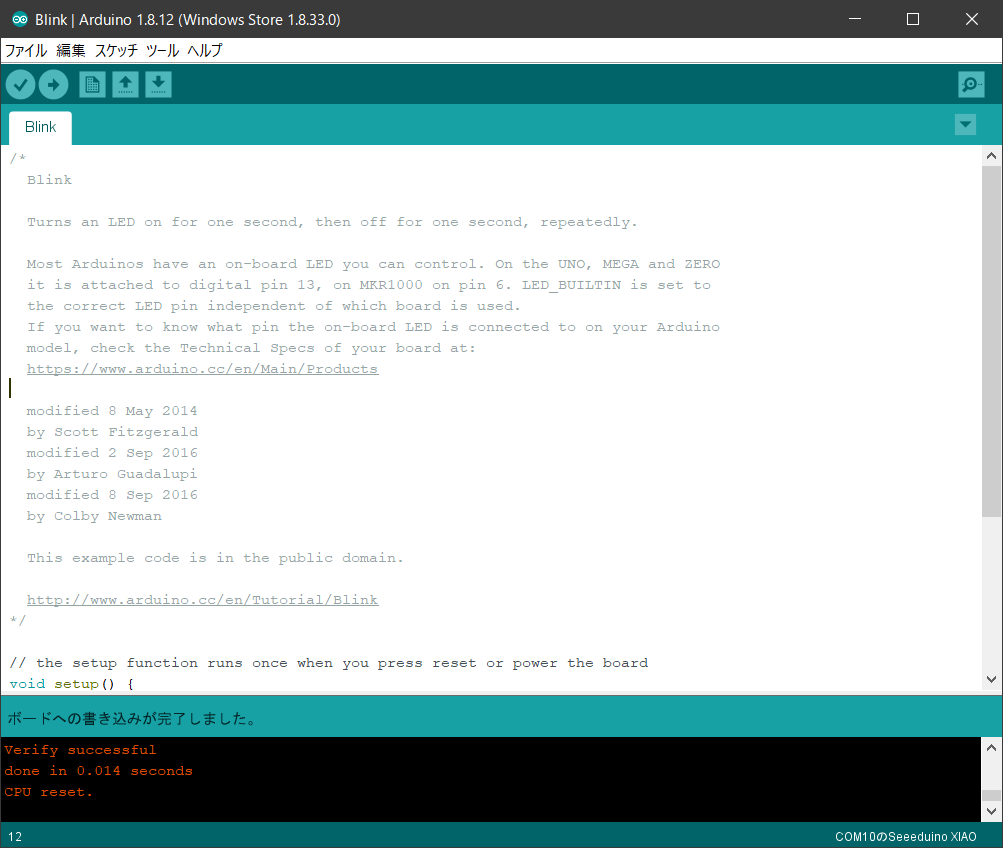Click the Verify (checkmark) button
The image size is (1003, 848).
20,84
